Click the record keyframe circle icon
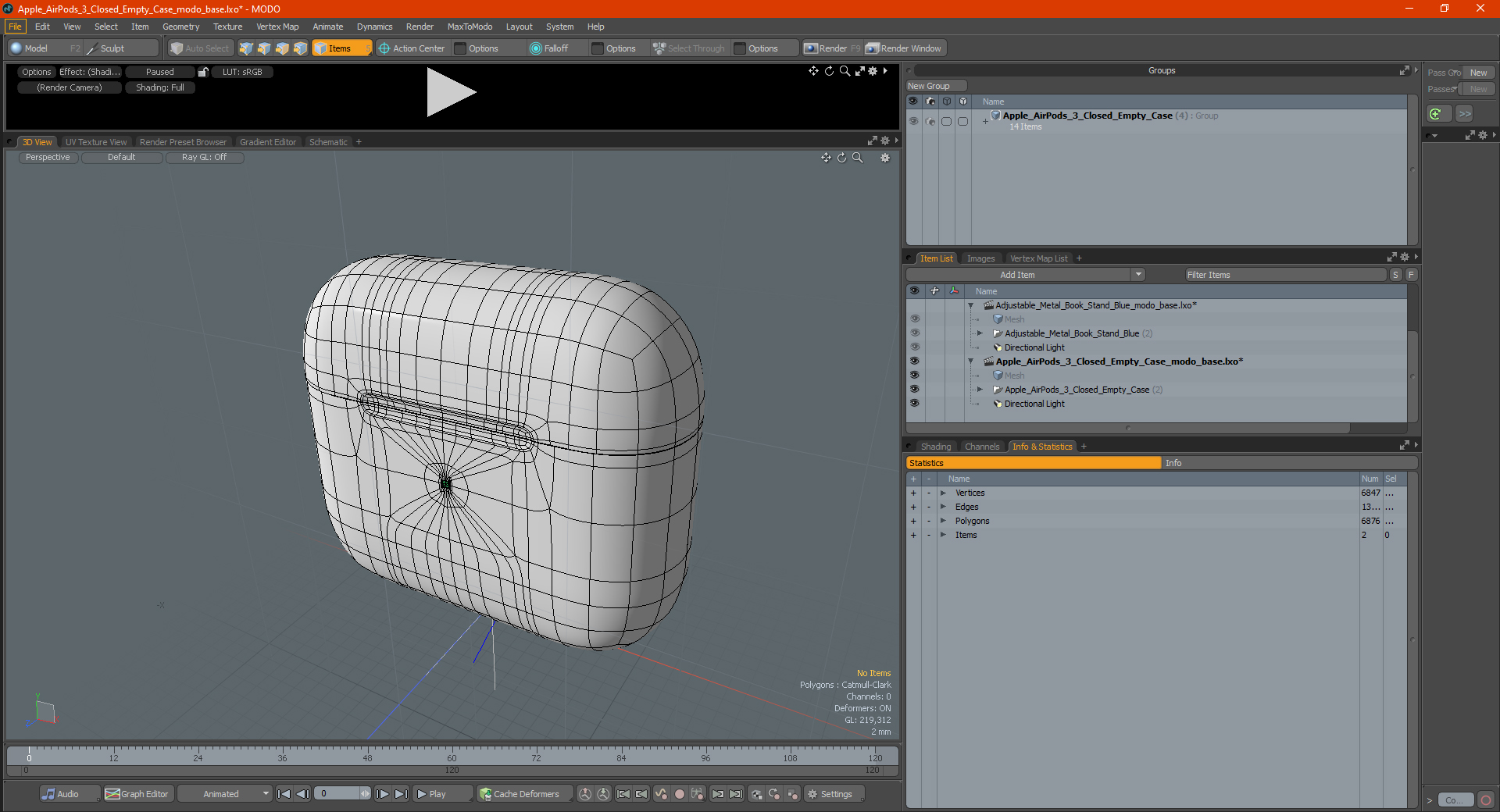1500x812 pixels. [x=679, y=794]
